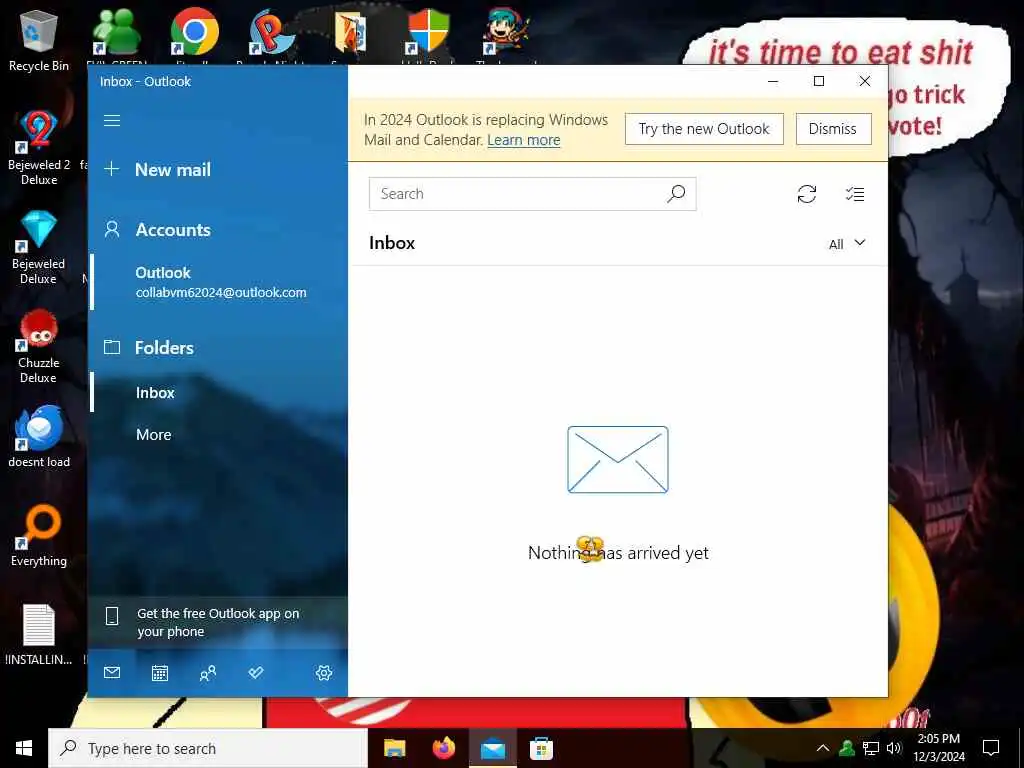Select the !INSTALLIN... text file
The height and width of the screenshot is (768, 1024).
39,635
